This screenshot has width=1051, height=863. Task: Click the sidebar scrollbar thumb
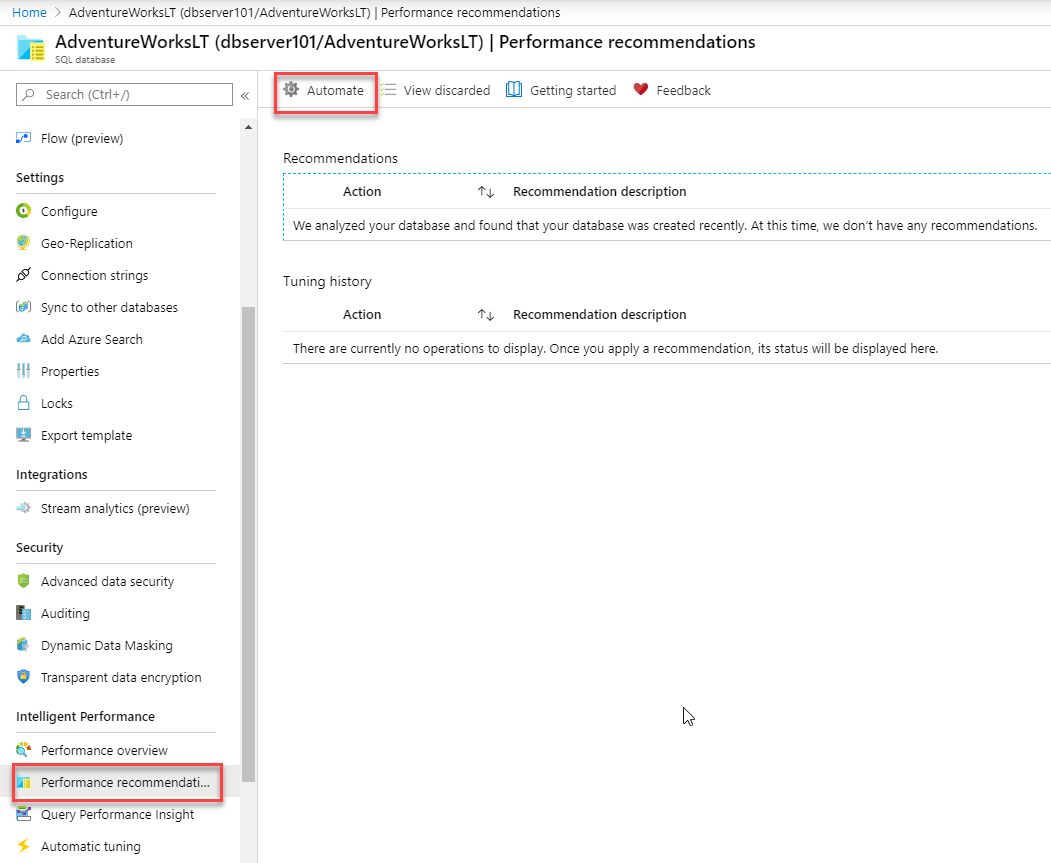coord(249,544)
